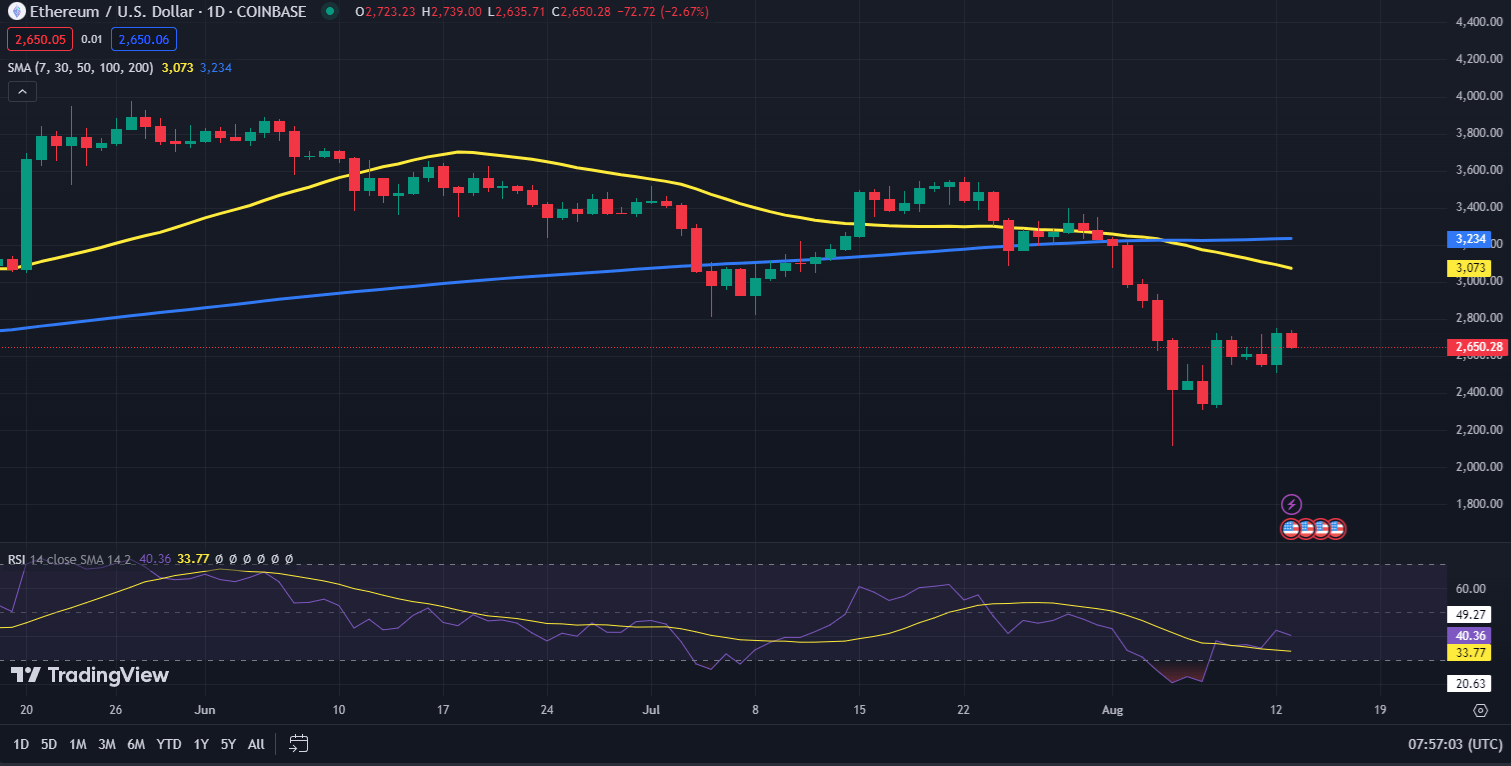
Task: Click the rightmost fully visible US flag icon
Action: click(x=1335, y=528)
